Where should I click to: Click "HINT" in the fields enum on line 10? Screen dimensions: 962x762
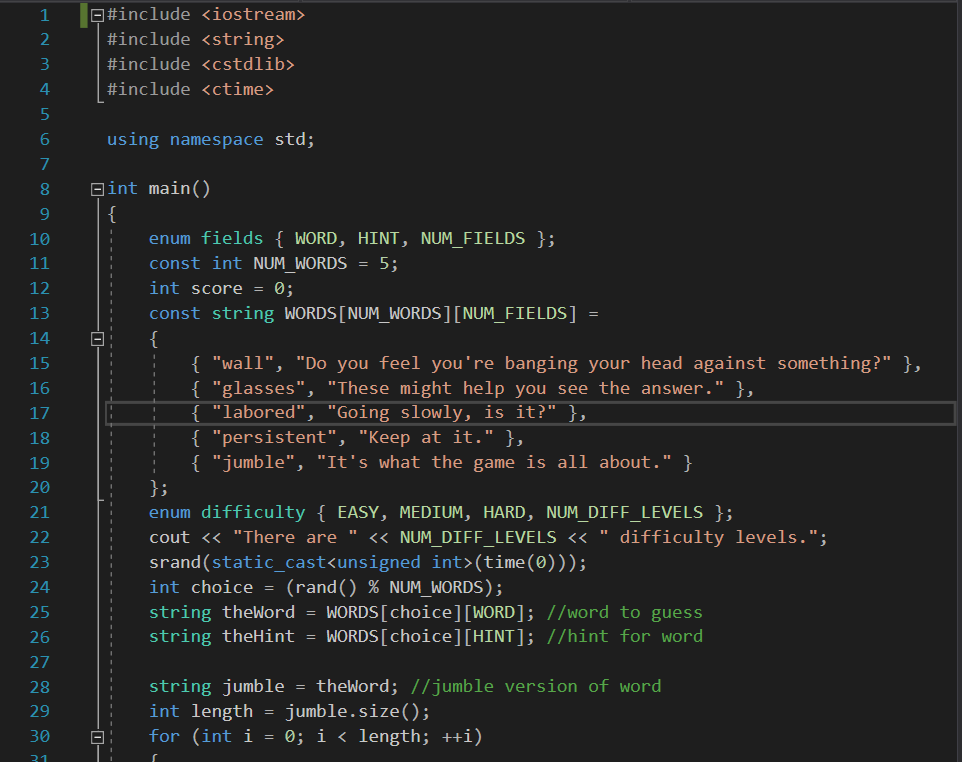[379, 238]
